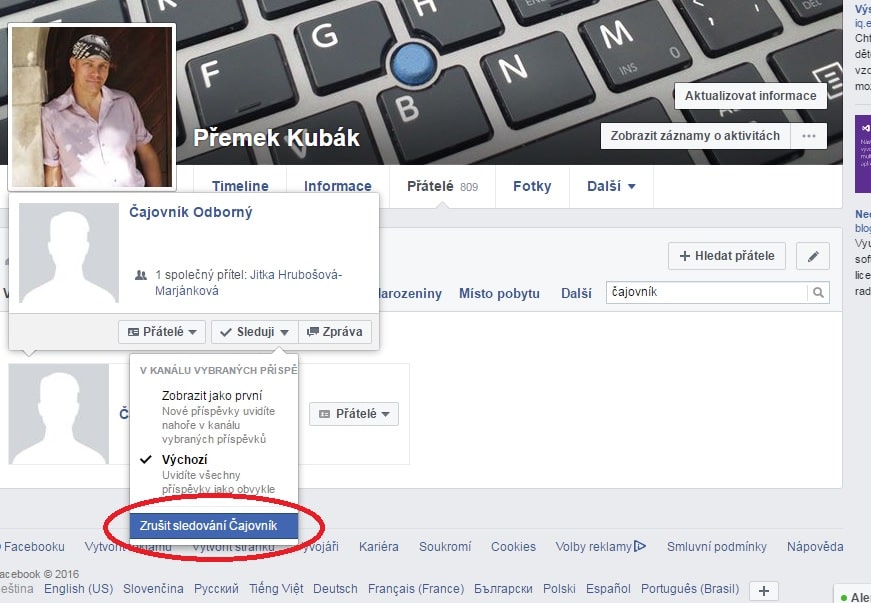Viewport: 871px width, 603px height.
Task: Switch to the Timeline tab
Action: point(240,186)
